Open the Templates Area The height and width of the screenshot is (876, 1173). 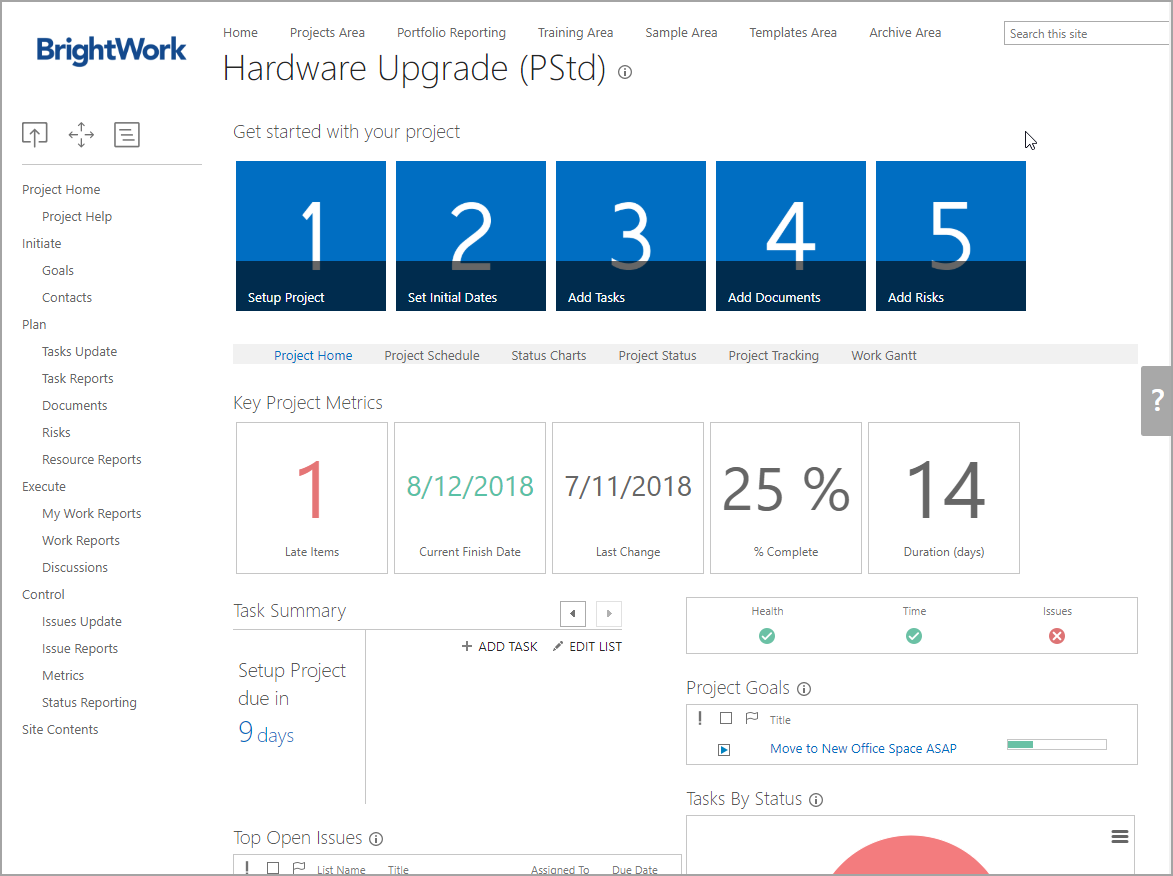pyautogui.click(x=793, y=33)
